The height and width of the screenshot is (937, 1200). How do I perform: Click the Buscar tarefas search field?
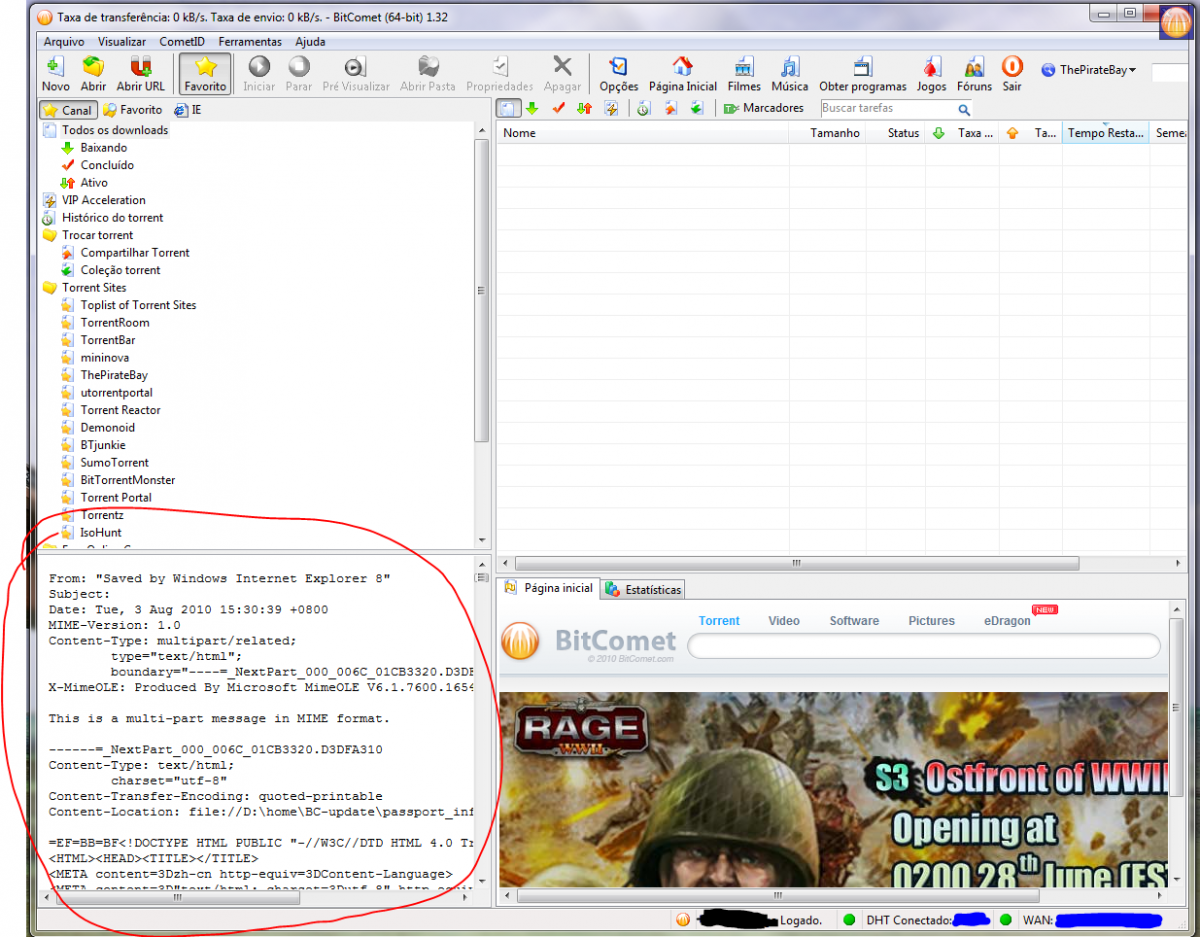[x=887, y=108]
